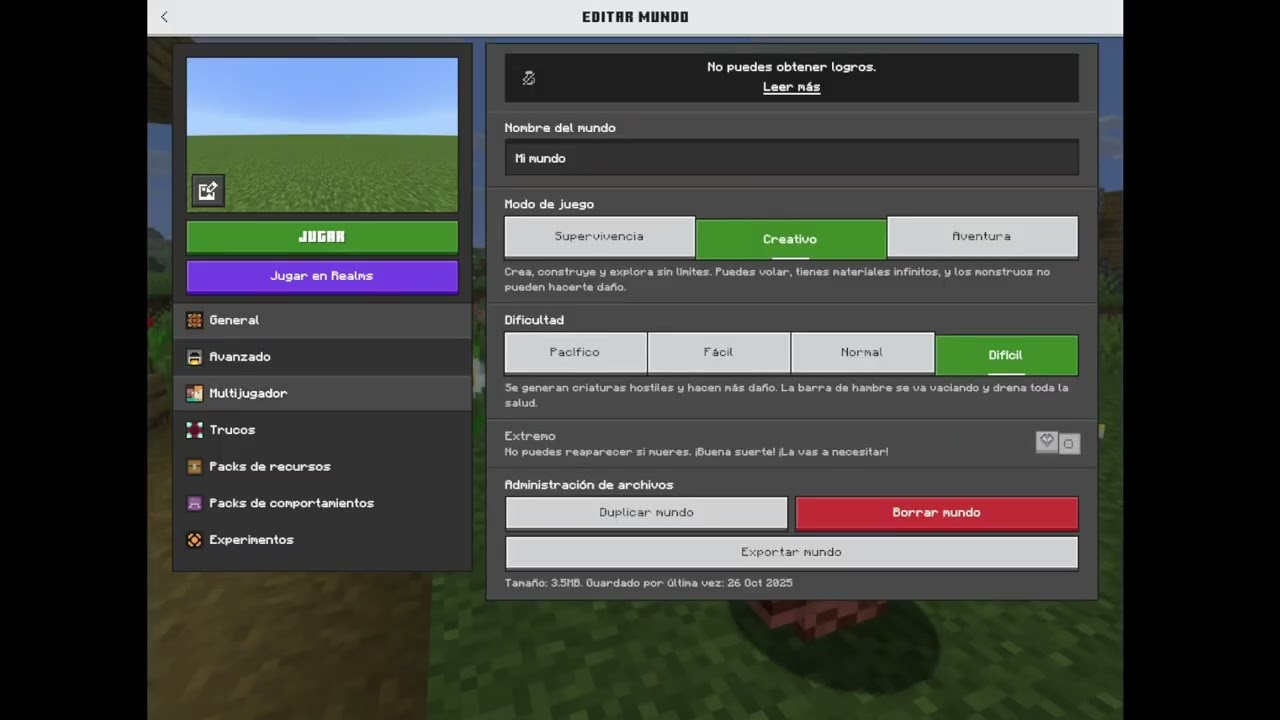Set difficulty to Fácil
Image resolution: width=1280 pixels, height=720 pixels.
coord(718,353)
